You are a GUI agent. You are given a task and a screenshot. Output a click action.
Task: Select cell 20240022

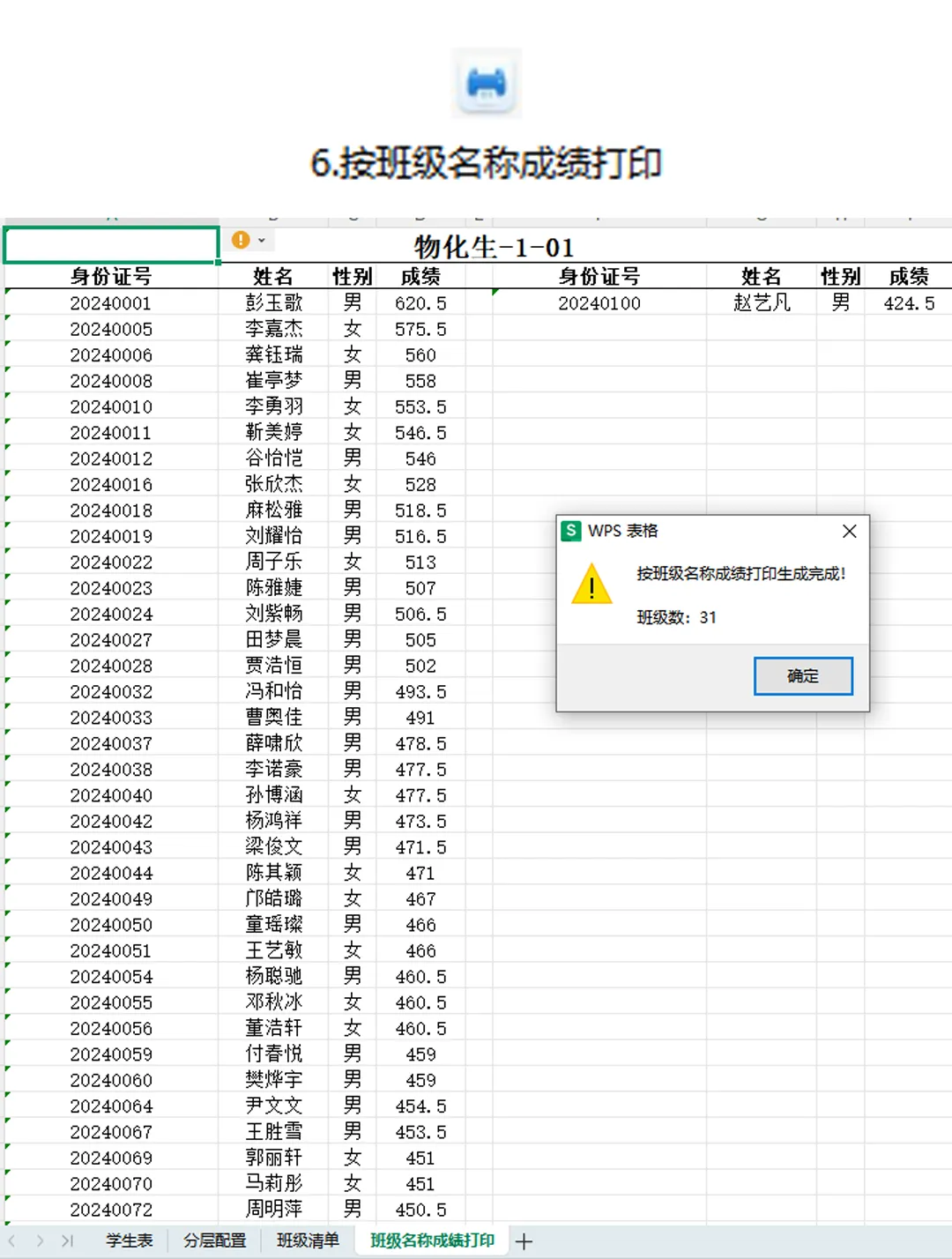click(111, 562)
